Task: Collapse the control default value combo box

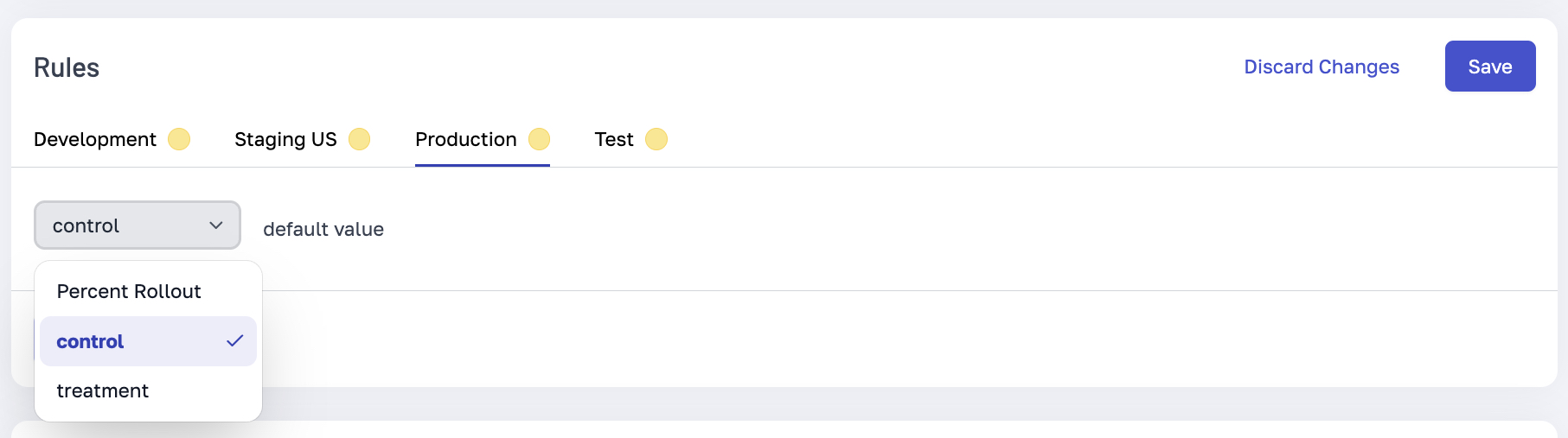Action: coord(137,225)
